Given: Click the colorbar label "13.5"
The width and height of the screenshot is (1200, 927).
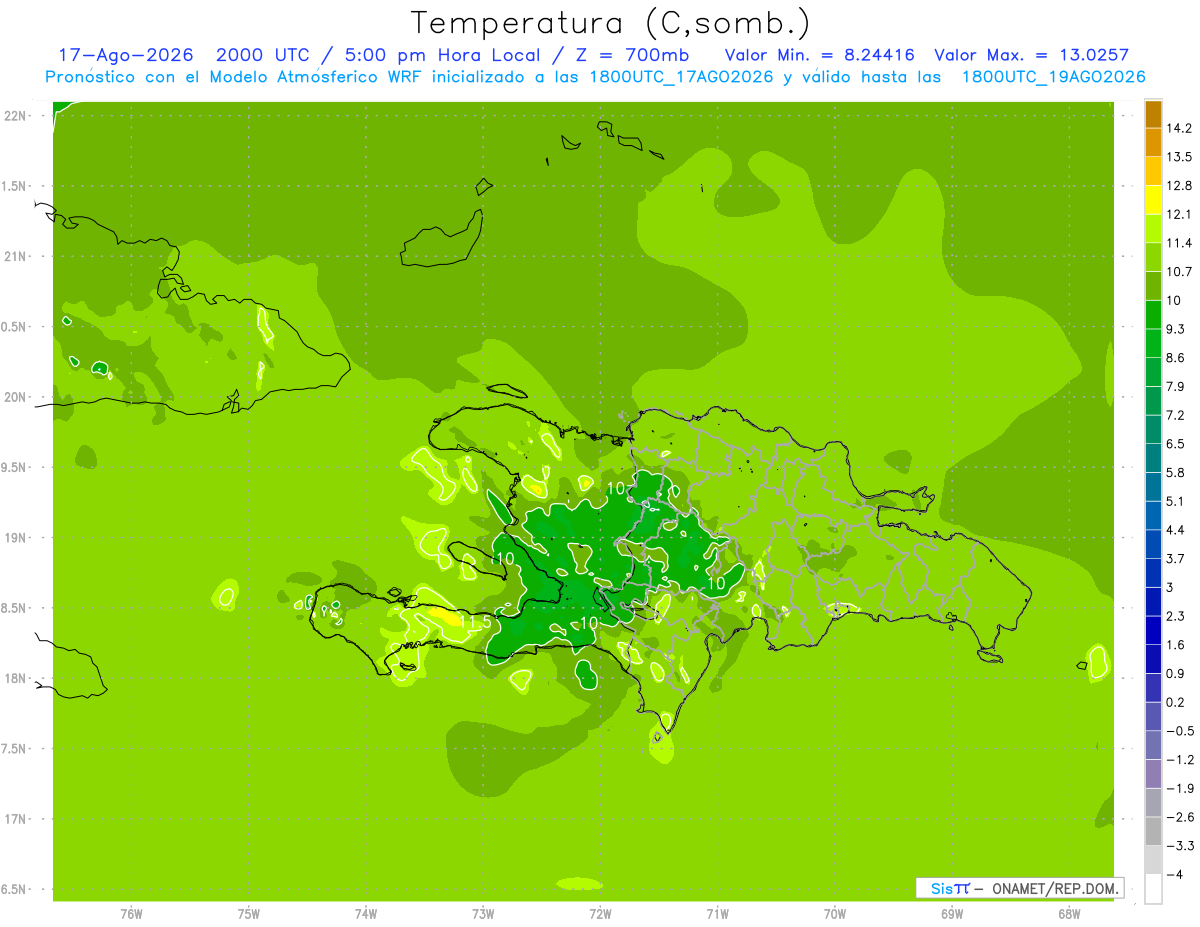Looking at the screenshot, I should [1180, 157].
